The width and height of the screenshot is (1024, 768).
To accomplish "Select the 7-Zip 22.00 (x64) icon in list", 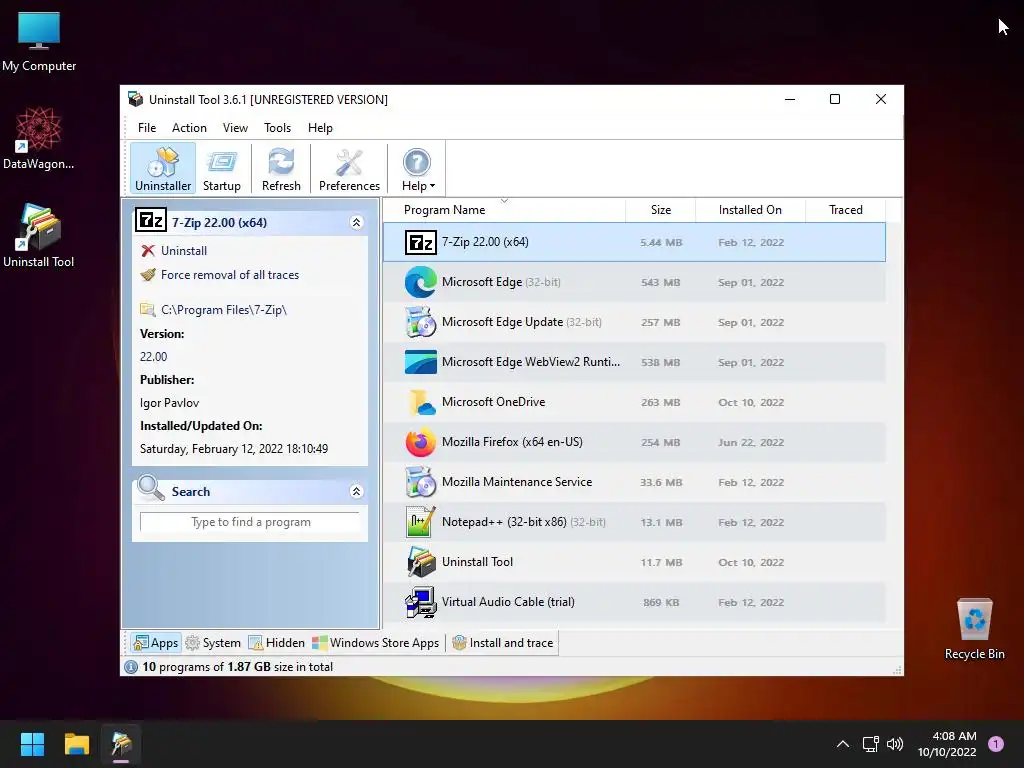I will click(421, 242).
